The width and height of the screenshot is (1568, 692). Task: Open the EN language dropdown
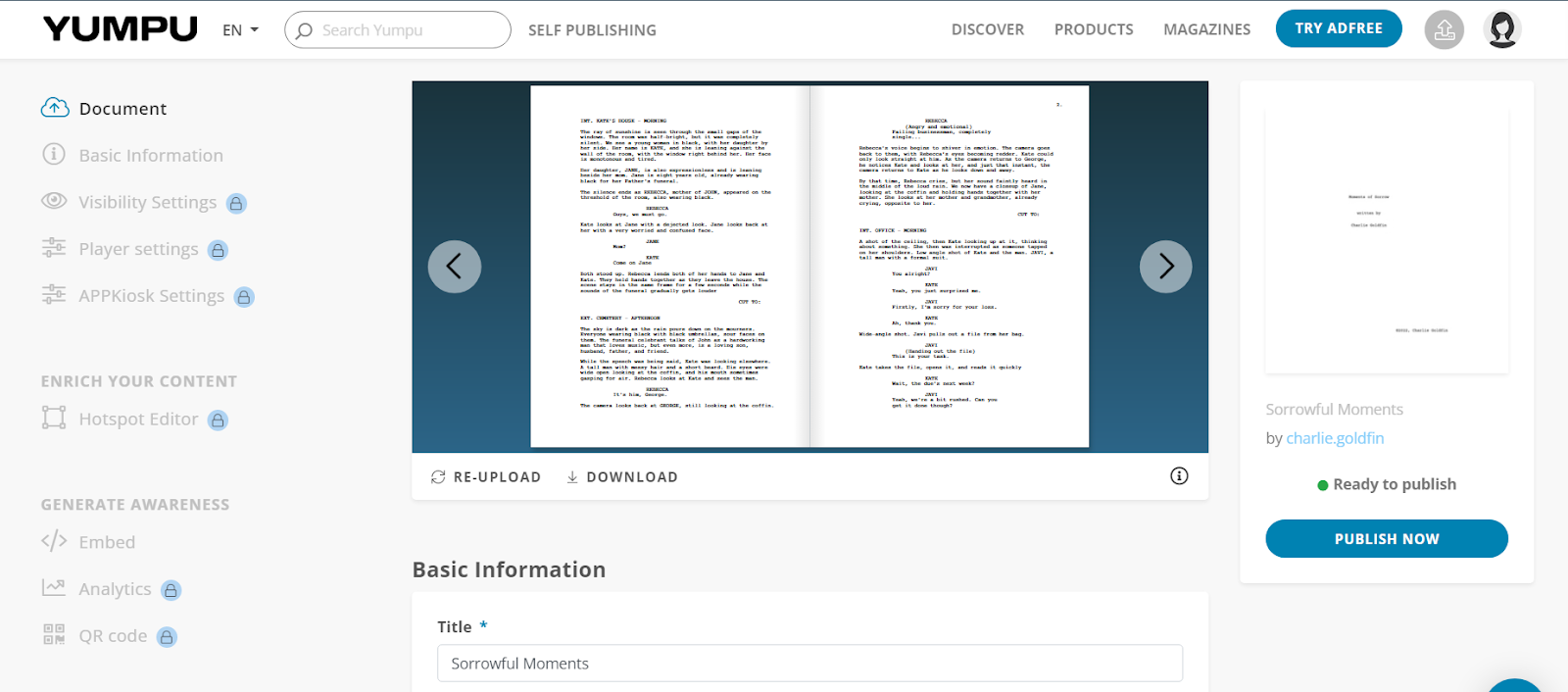point(240,30)
